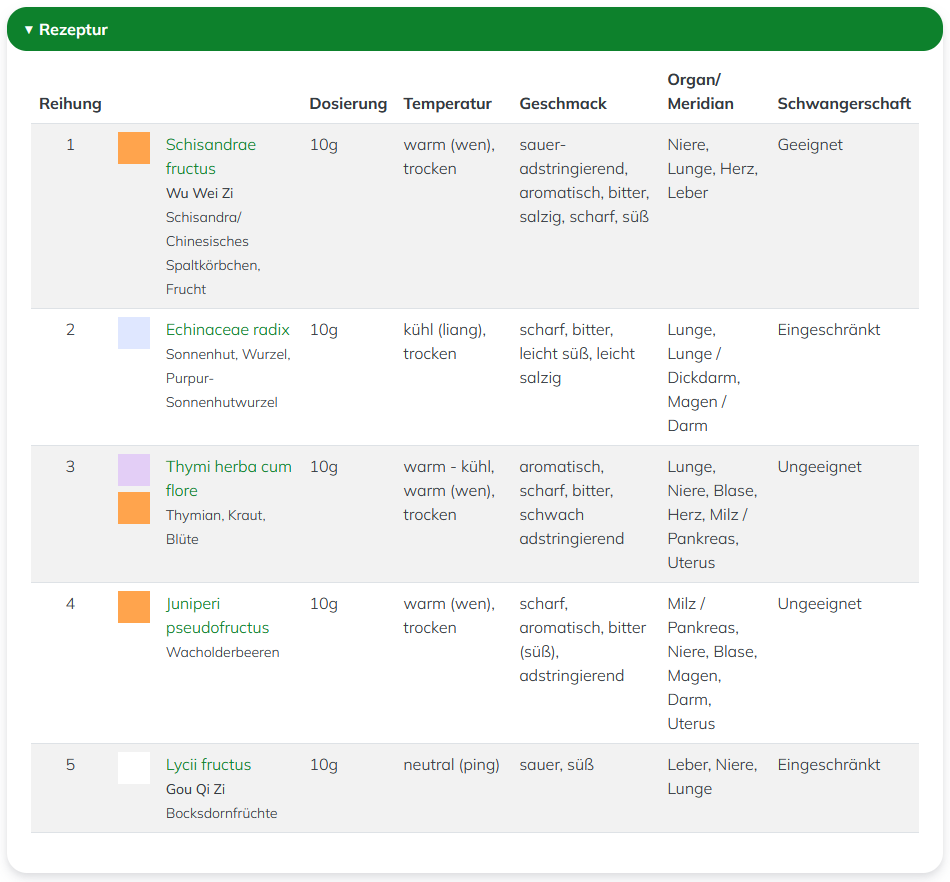
Task: Click the Geeignet status for Schisandrae fructus
Action: pyautogui.click(x=810, y=145)
